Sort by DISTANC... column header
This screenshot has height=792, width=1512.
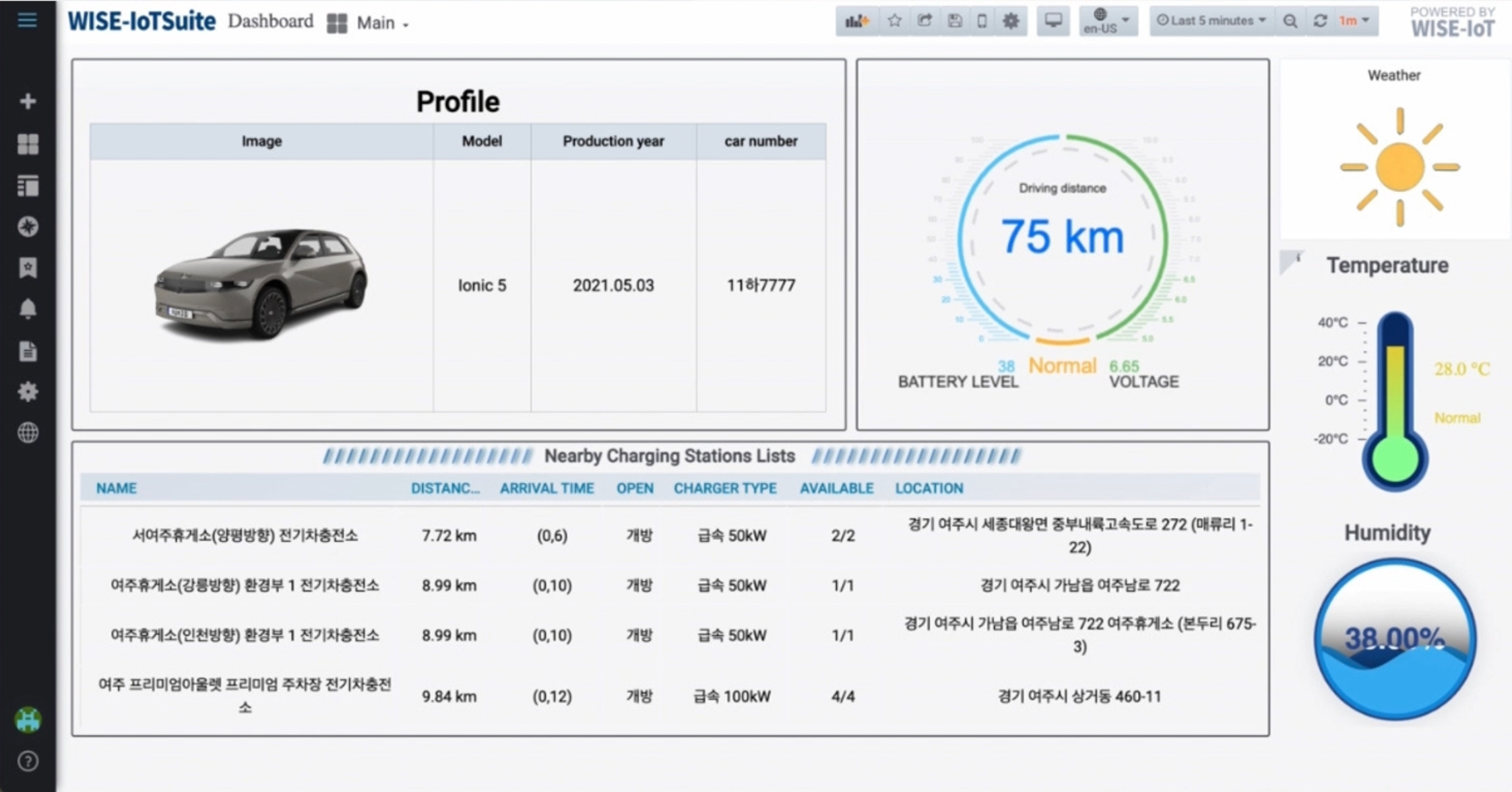445,488
